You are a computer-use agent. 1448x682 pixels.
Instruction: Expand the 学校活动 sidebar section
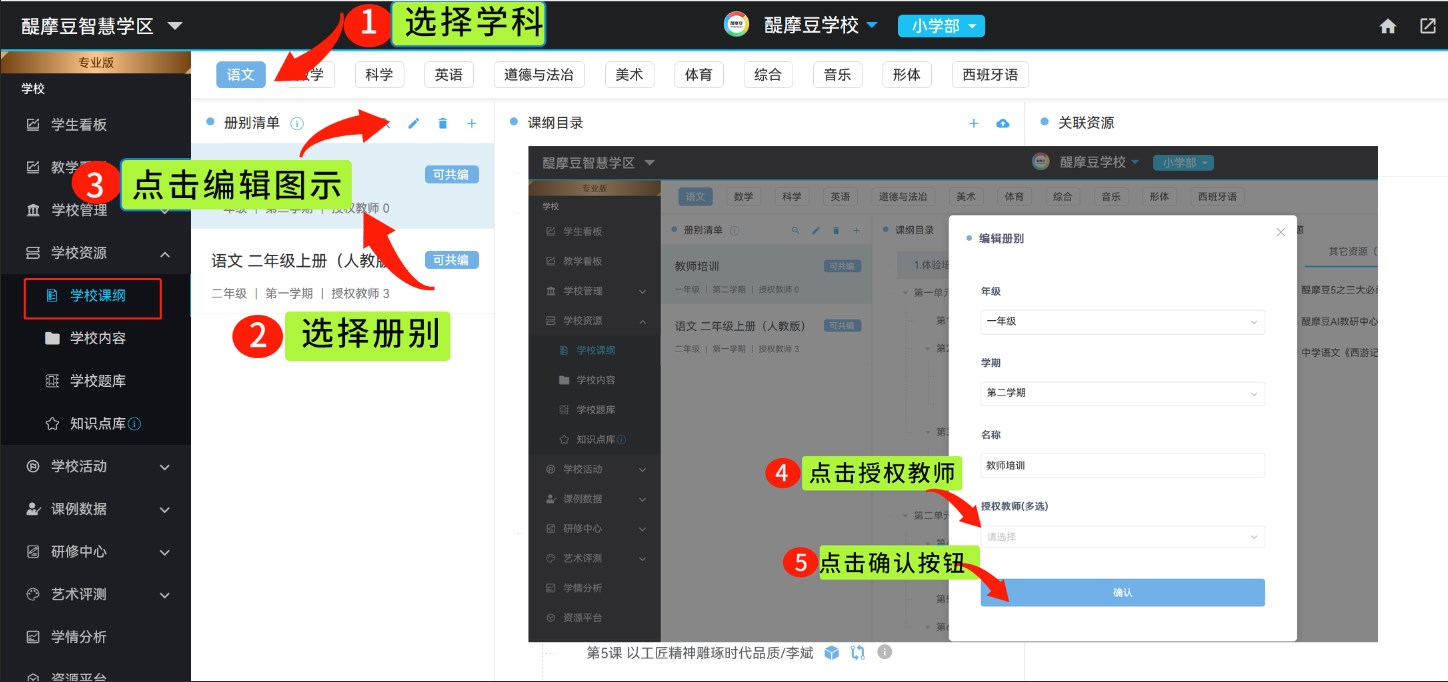click(95, 466)
